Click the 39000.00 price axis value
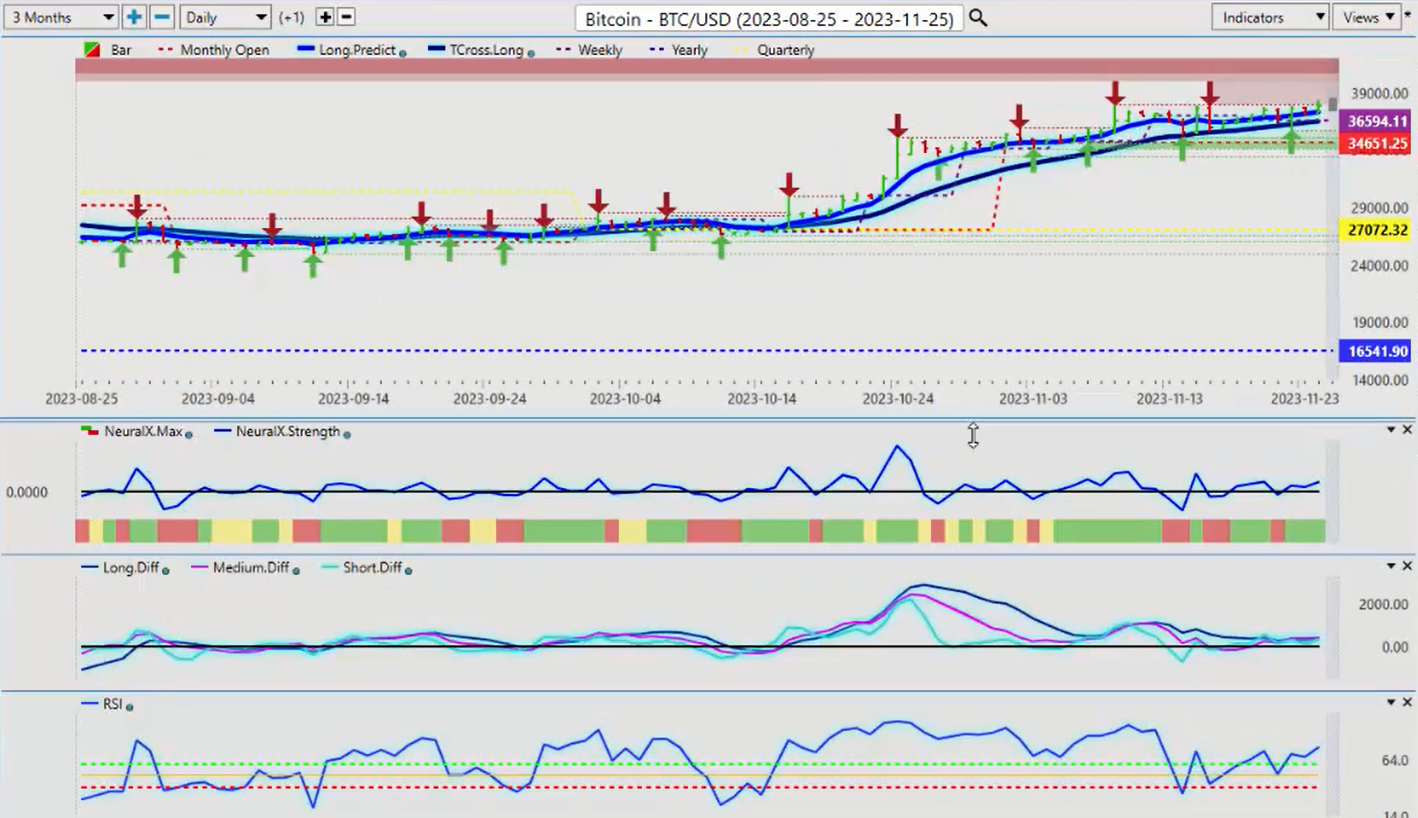Image resolution: width=1418 pixels, height=818 pixels. point(1378,93)
